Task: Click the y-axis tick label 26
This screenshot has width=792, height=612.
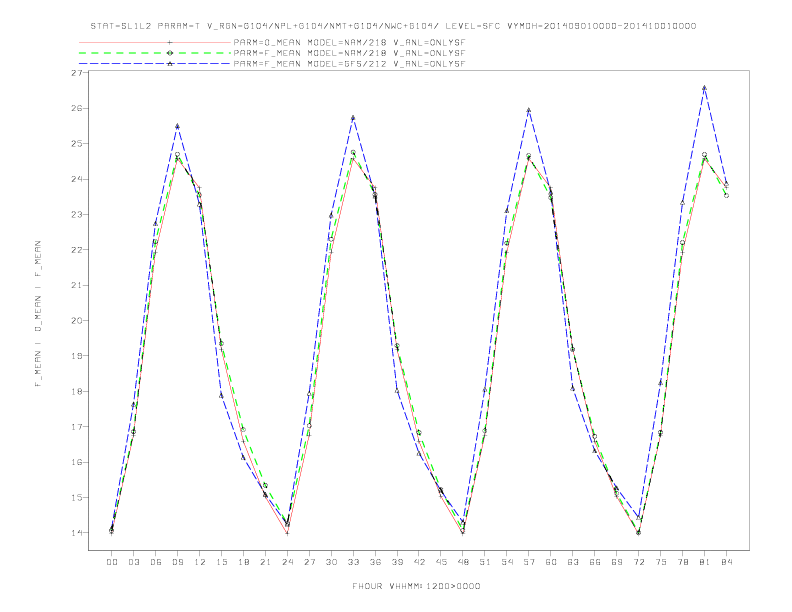Action: (76, 109)
